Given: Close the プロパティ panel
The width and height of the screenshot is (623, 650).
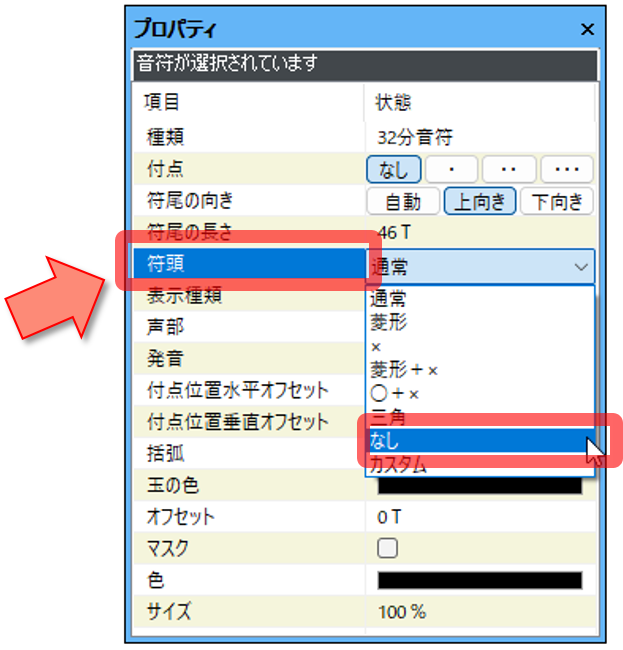Looking at the screenshot, I should (x=587, y=29).
